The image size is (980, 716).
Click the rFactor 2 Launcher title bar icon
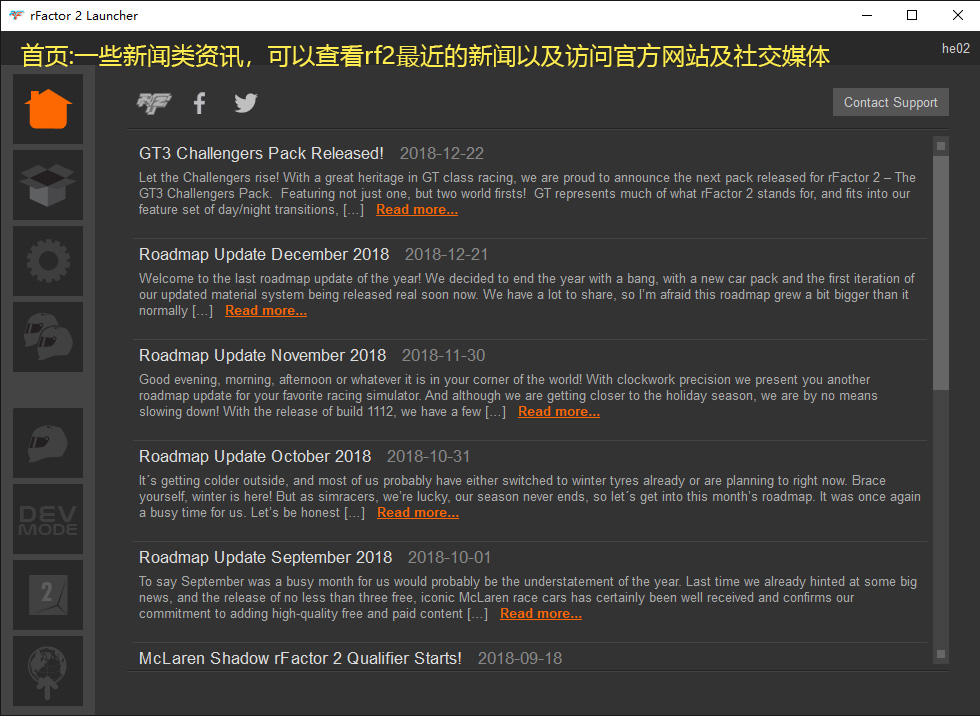coord(17,15)
